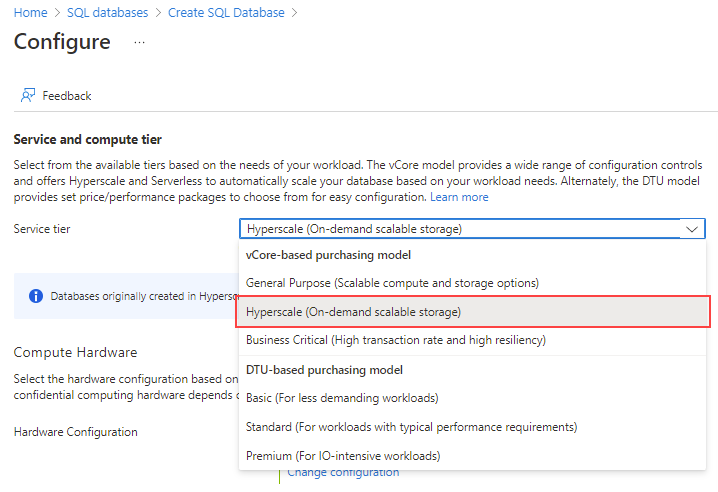Choose Hyperscale (On-demand scalable storage) option

click(x=354, y=312)
